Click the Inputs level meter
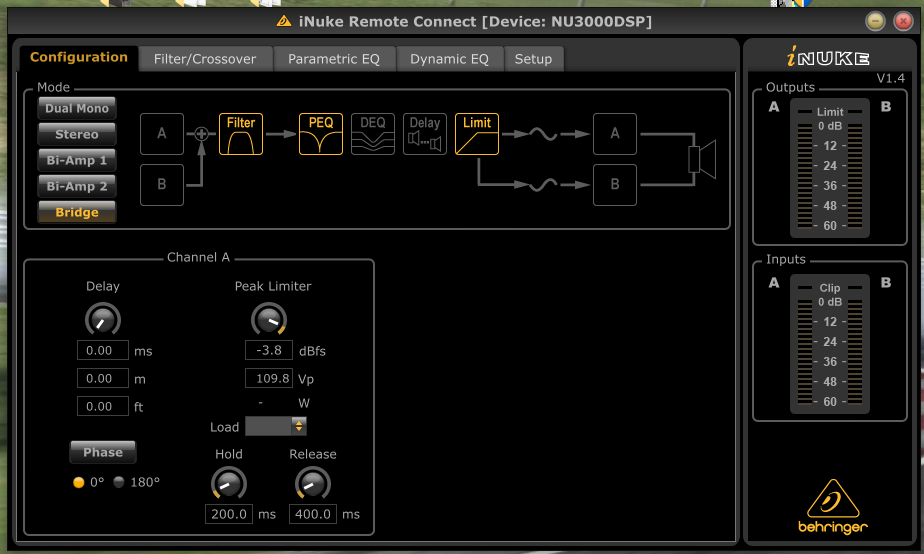The height and width of the screenshot is (554, 924). pyautogui.click(x=830, y=344)
